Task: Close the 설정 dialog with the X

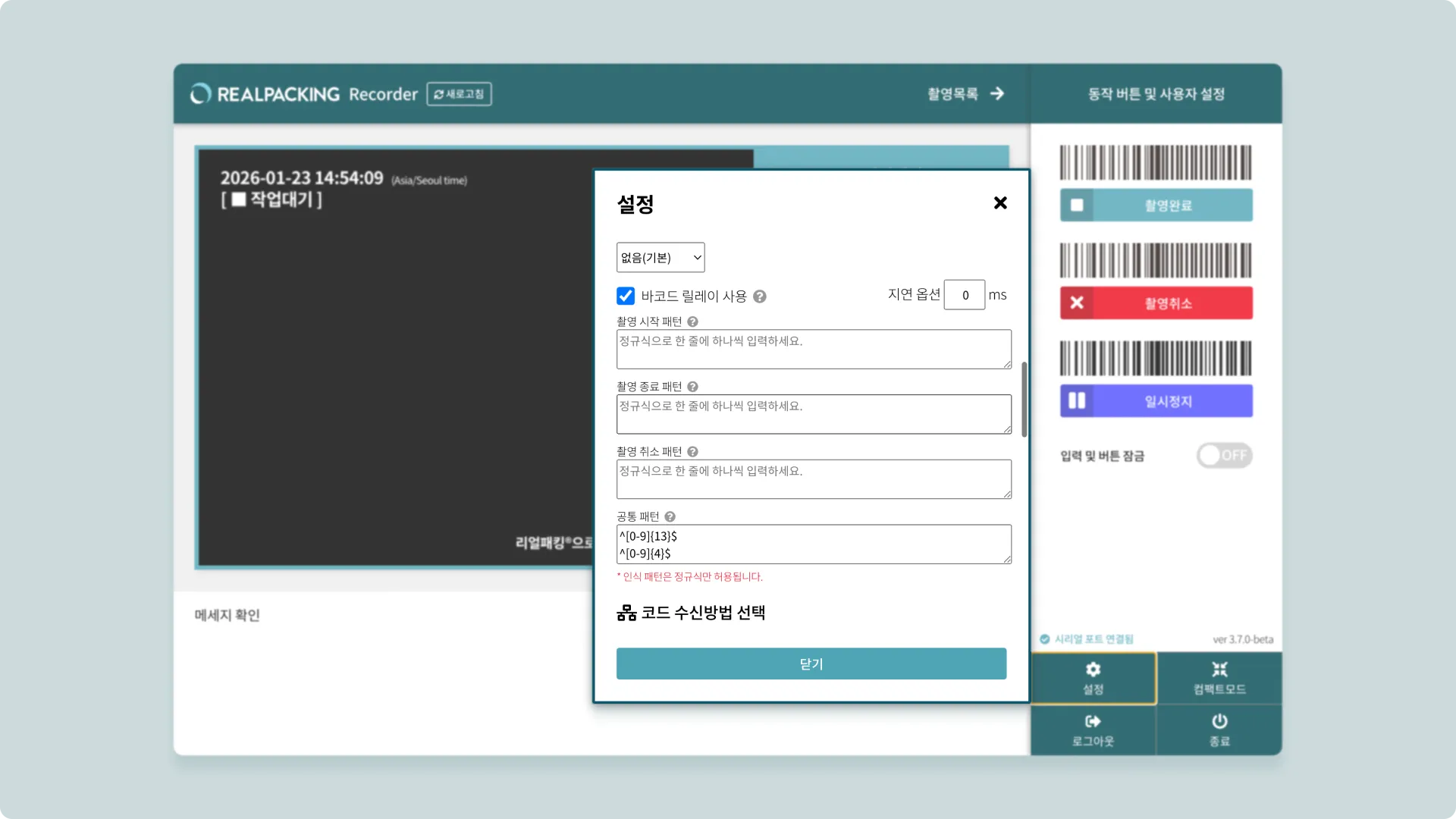Action: pyautogui.click(x=1000, y=202)
